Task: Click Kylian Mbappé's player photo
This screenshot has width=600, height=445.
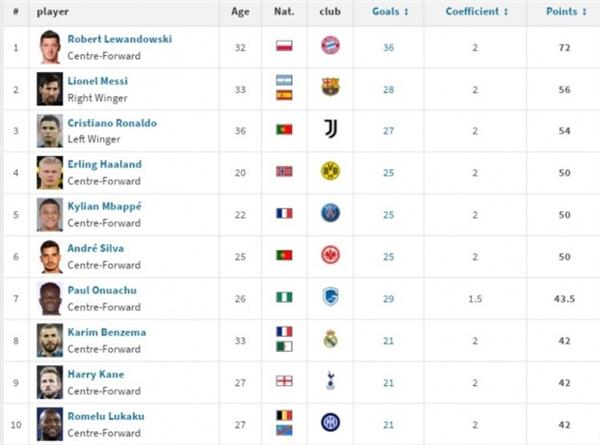Action: (x=49, y=213)
